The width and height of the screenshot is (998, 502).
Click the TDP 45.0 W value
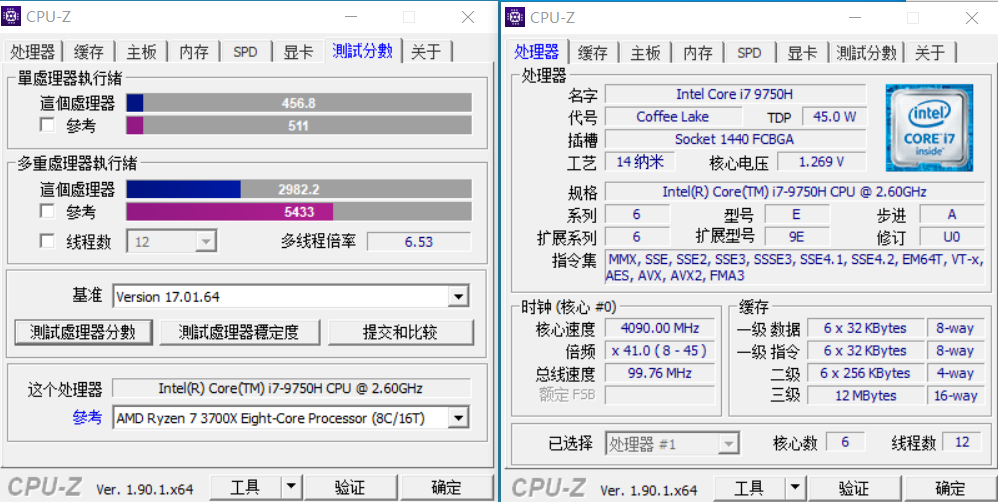click(834, 116)
